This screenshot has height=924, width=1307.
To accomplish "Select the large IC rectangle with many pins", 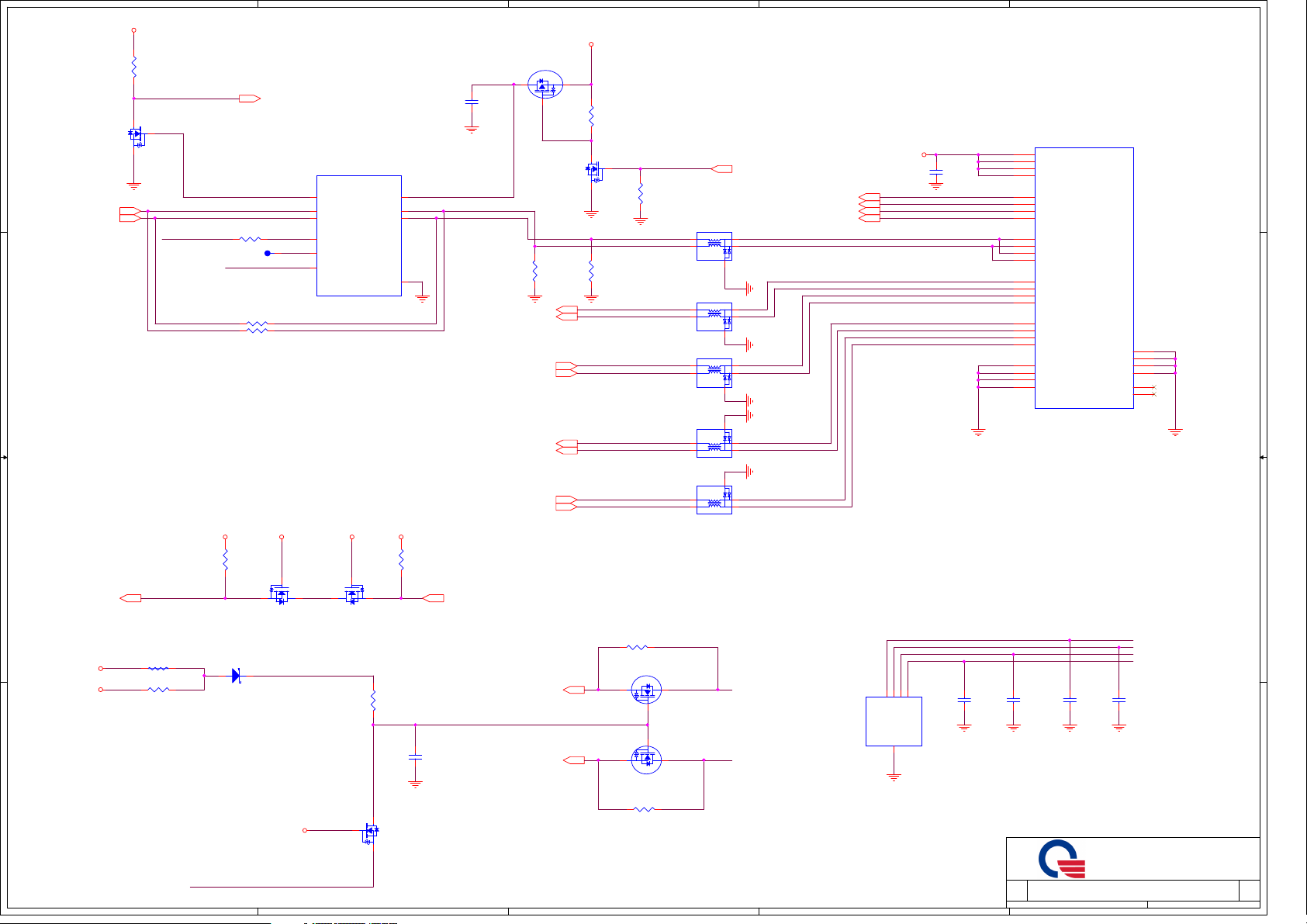I will [x=1084, y=278].
